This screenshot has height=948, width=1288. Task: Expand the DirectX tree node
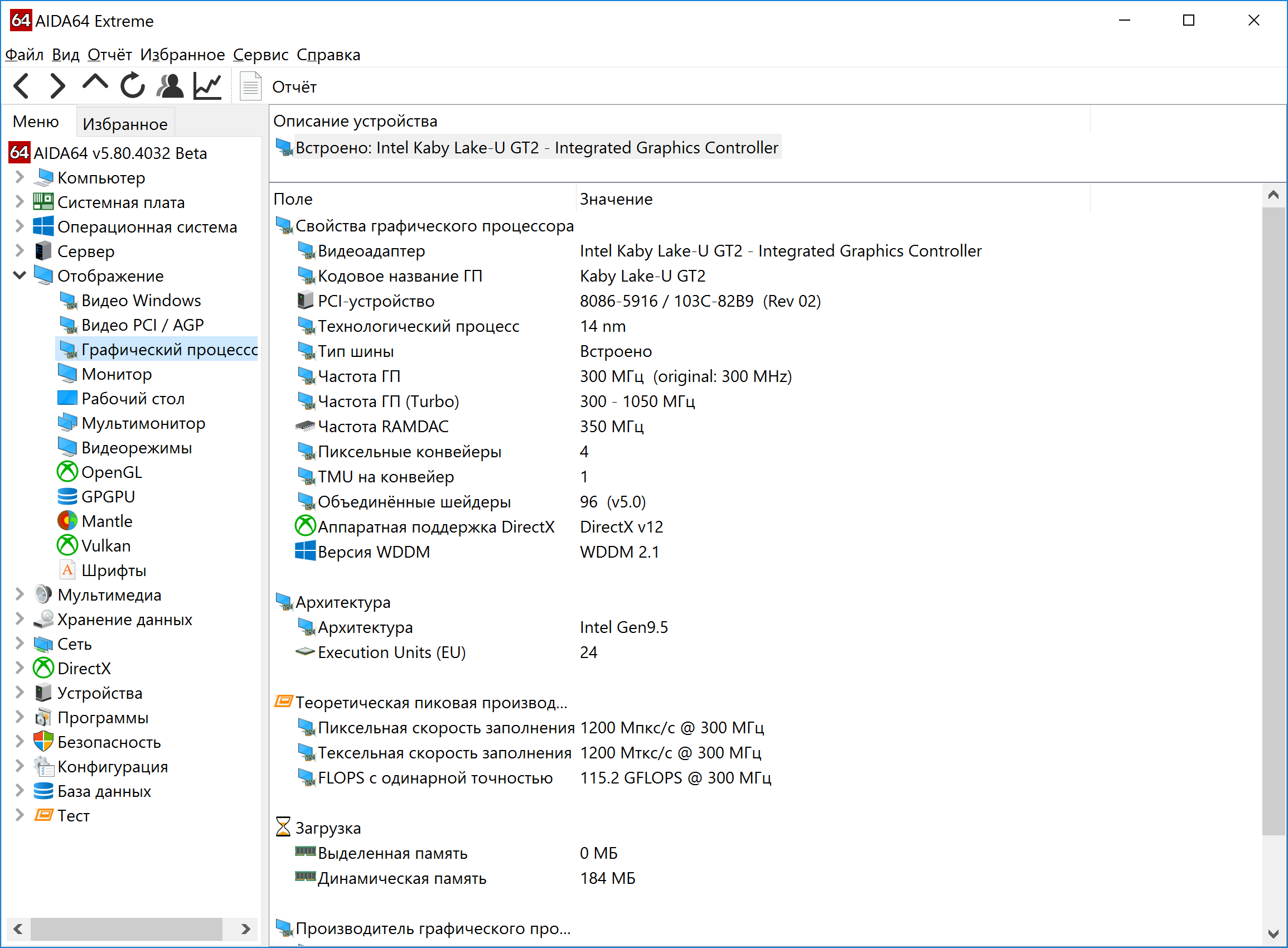[20, 668]
